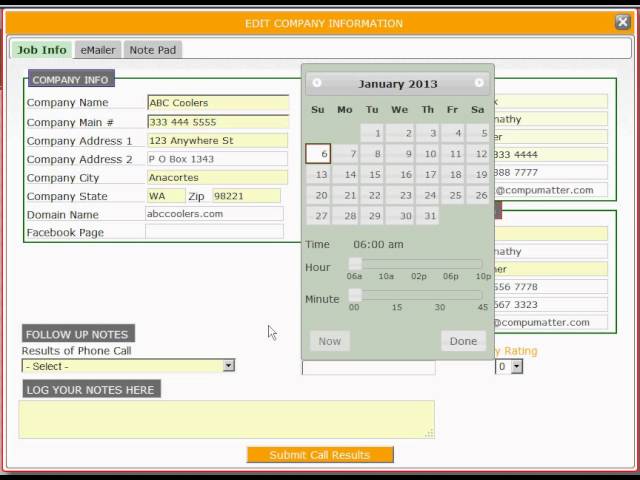Click the Now button in date picker
Screen dimensions: 640x480
pyautogui.click(x=330, y=341)
